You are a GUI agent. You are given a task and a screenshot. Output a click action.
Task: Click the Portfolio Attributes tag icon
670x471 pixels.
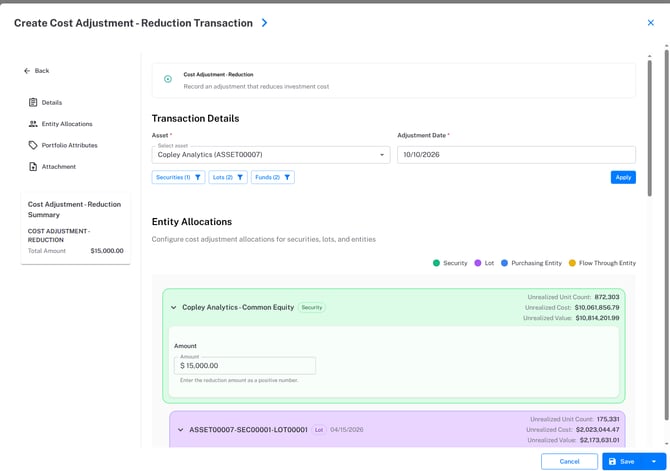coord(33,145)
